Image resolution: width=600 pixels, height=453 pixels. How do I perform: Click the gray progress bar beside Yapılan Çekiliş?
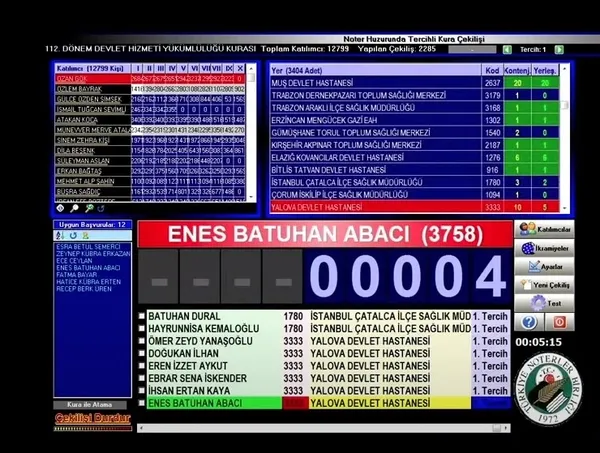pyautogui.click(x=472, y=50)
